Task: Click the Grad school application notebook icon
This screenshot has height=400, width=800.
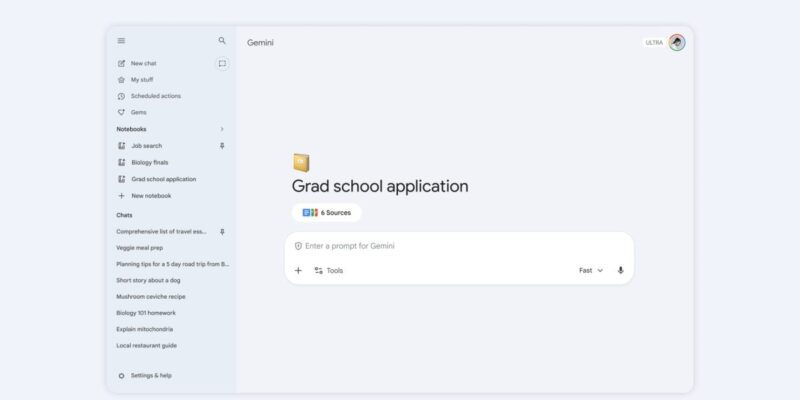Action: coord(121,179)
